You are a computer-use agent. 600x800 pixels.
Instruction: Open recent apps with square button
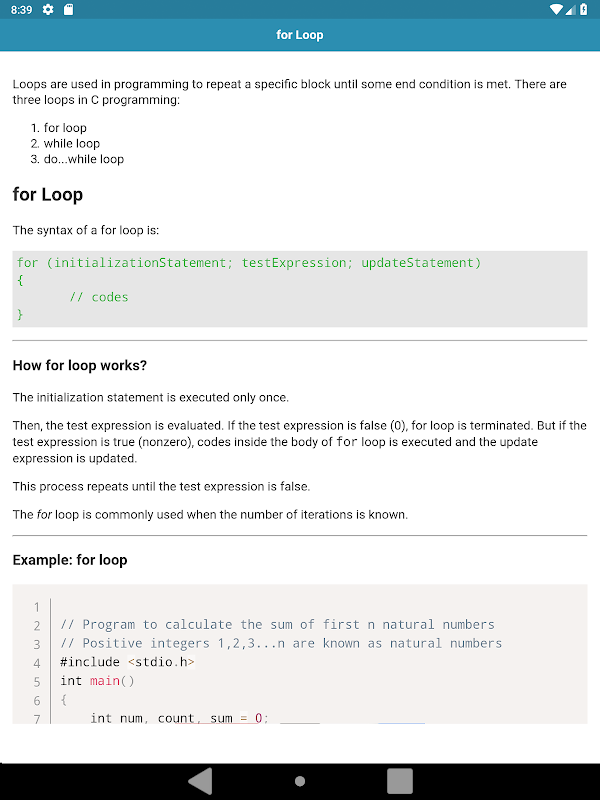click(x=400, y=780)
